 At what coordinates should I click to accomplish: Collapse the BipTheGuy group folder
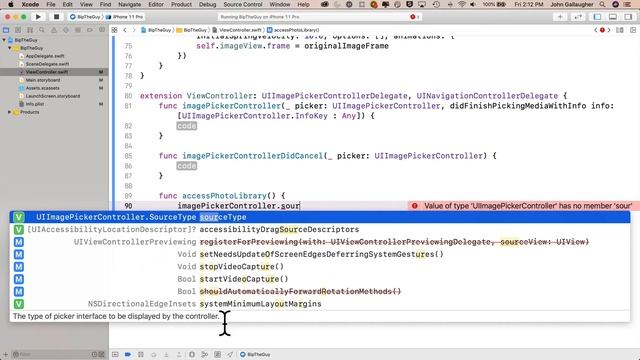(10, 48)
